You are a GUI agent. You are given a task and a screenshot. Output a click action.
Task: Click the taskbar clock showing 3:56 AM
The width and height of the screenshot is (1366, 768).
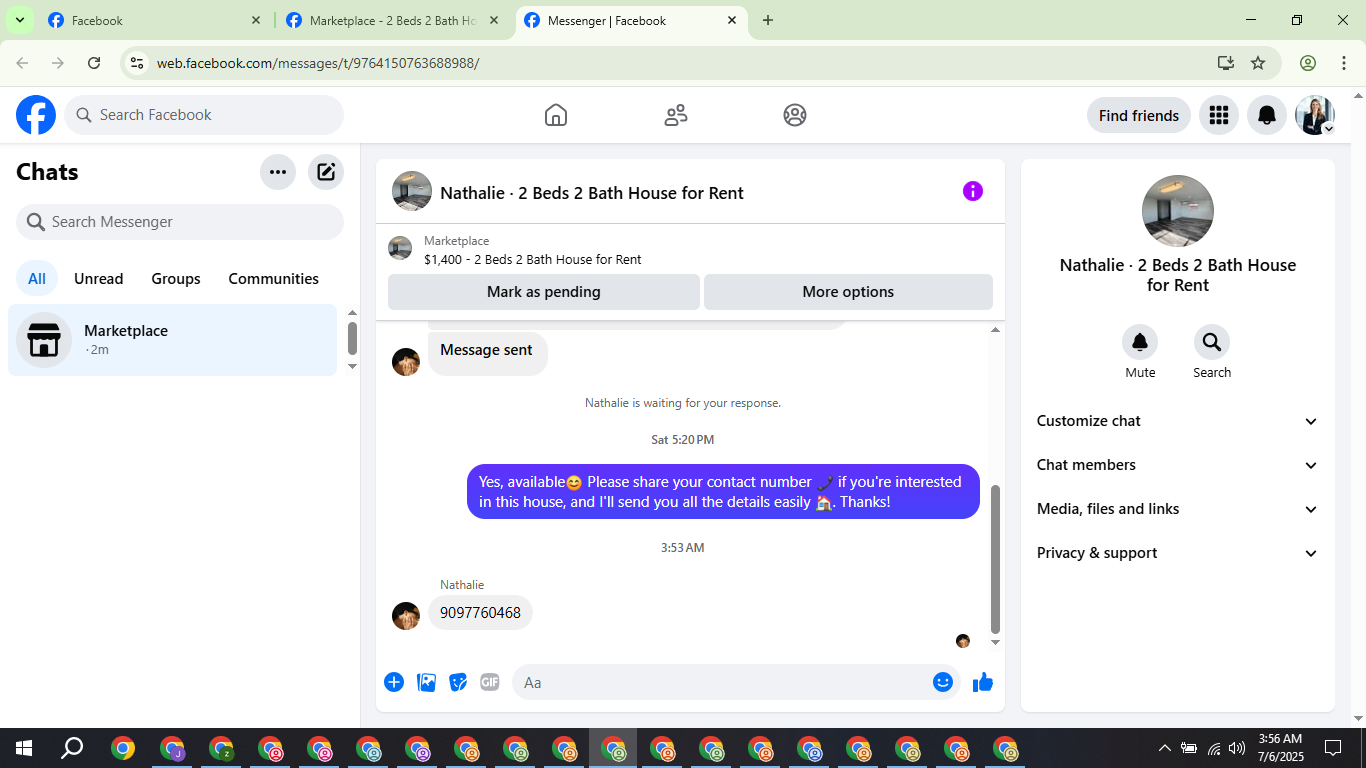pyautogui.click(x=1280, y=748)
